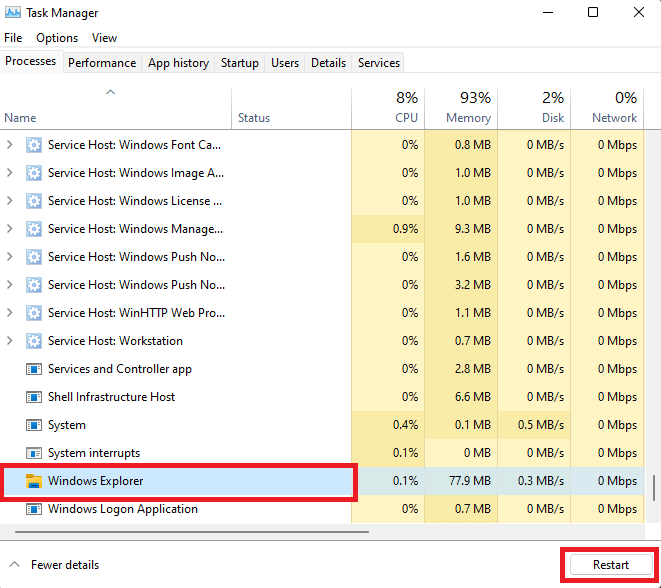This screenshot has width=661, height=588.
Task: Click the Shell Infrastructure Host icon
Action: coord(33,397)
